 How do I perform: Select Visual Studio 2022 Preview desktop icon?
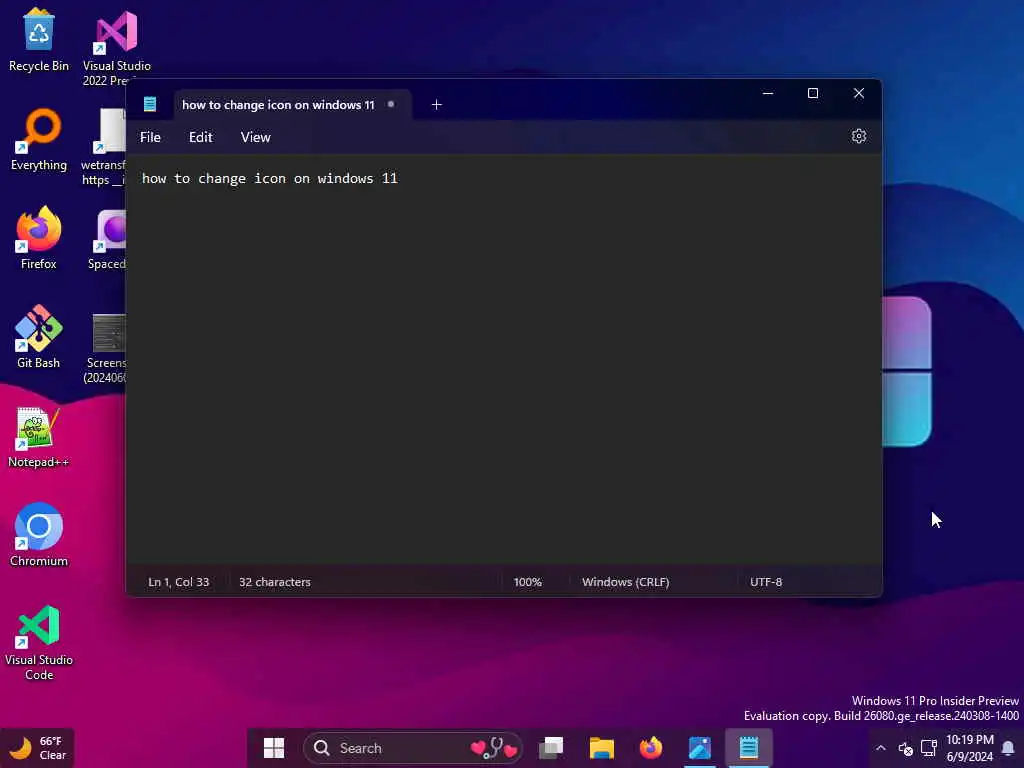pos(116,48)
